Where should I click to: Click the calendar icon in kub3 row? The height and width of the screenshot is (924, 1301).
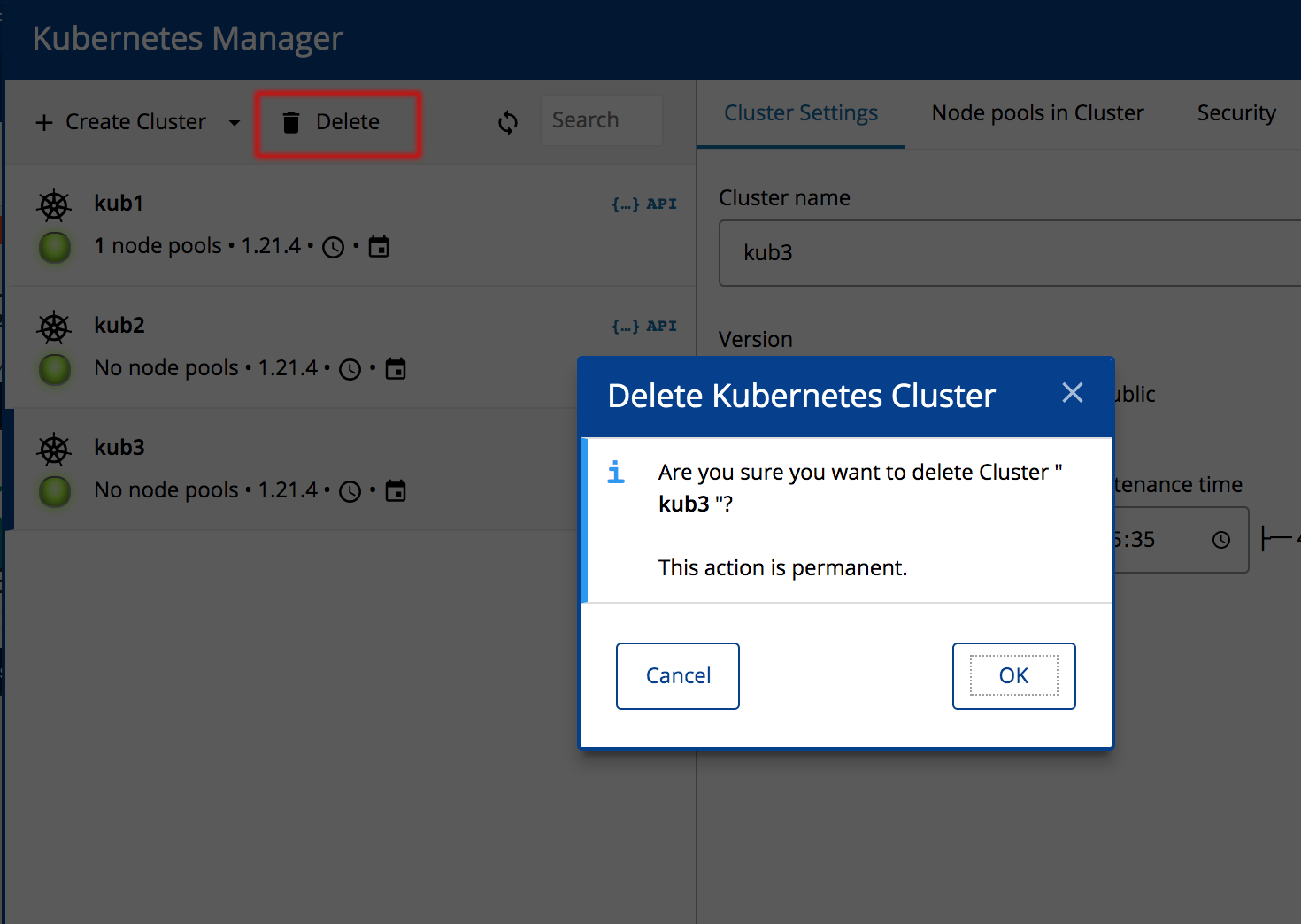tap(396, 491)
